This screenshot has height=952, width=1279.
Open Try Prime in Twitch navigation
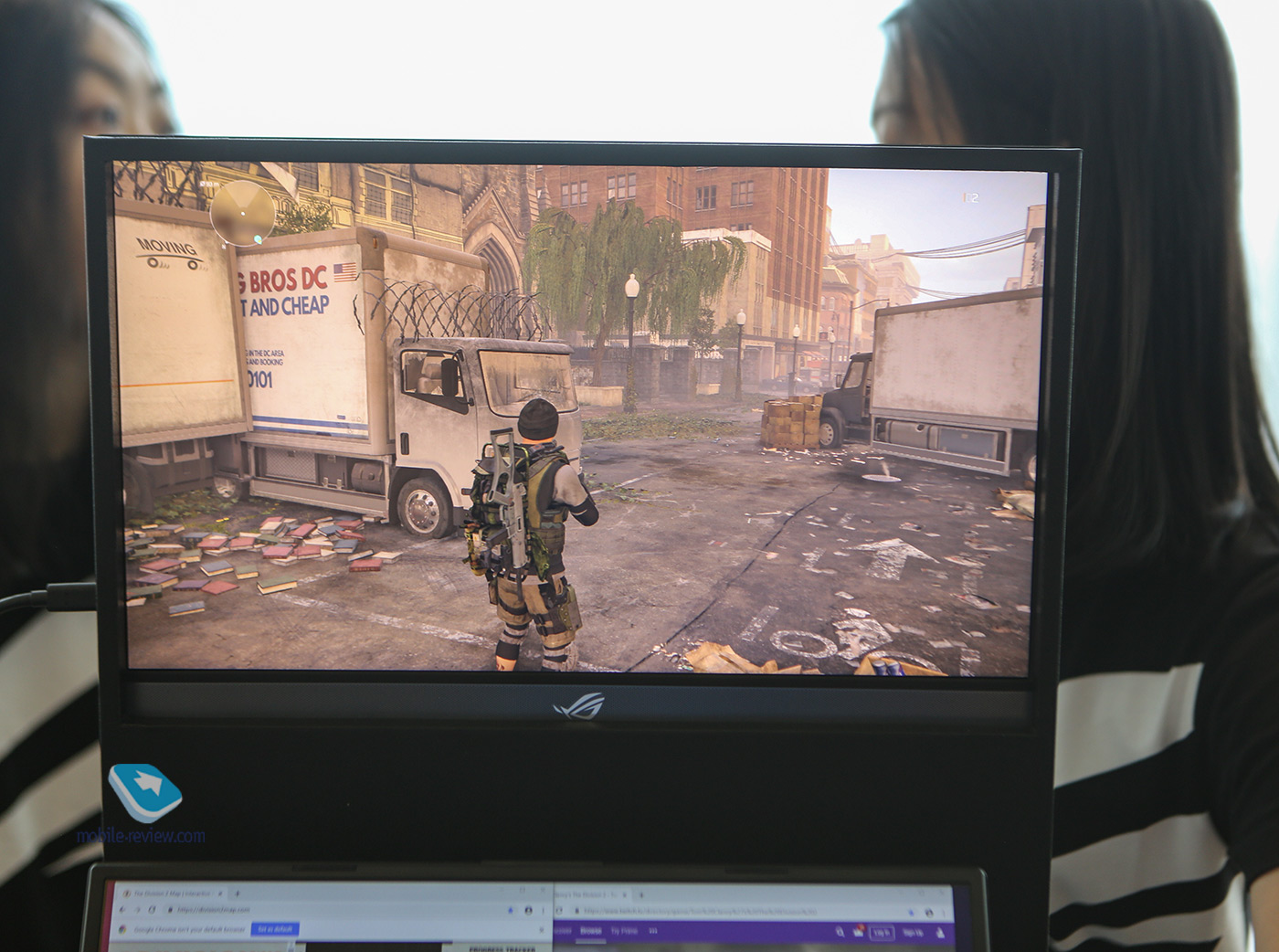624,931
